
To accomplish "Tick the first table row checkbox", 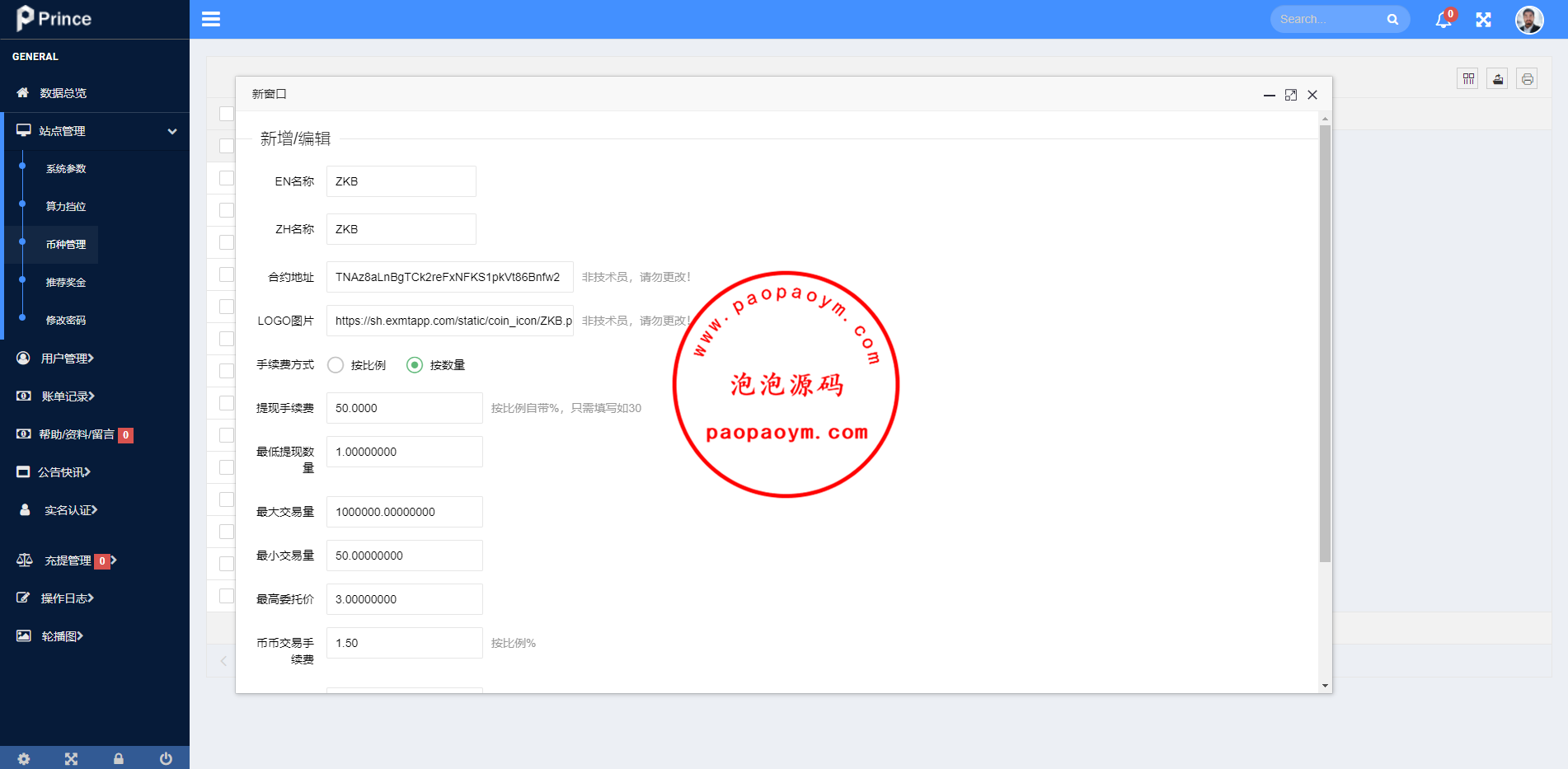I will 227,146.
